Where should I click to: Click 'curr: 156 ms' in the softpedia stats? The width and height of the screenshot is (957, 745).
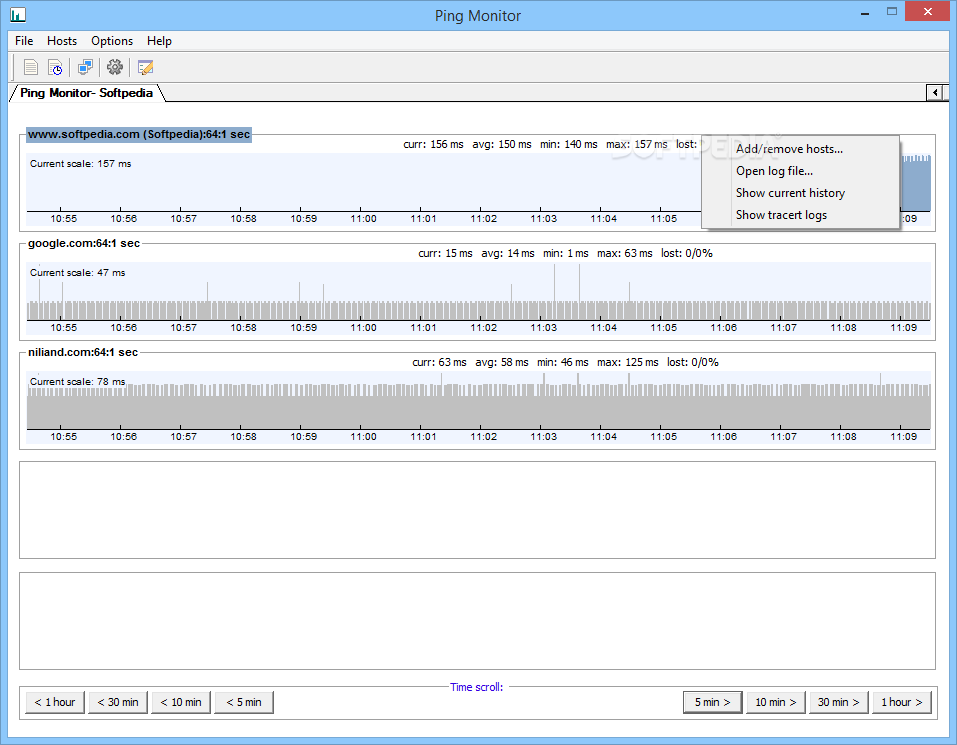pyautogui.click(x=433, y=145)
